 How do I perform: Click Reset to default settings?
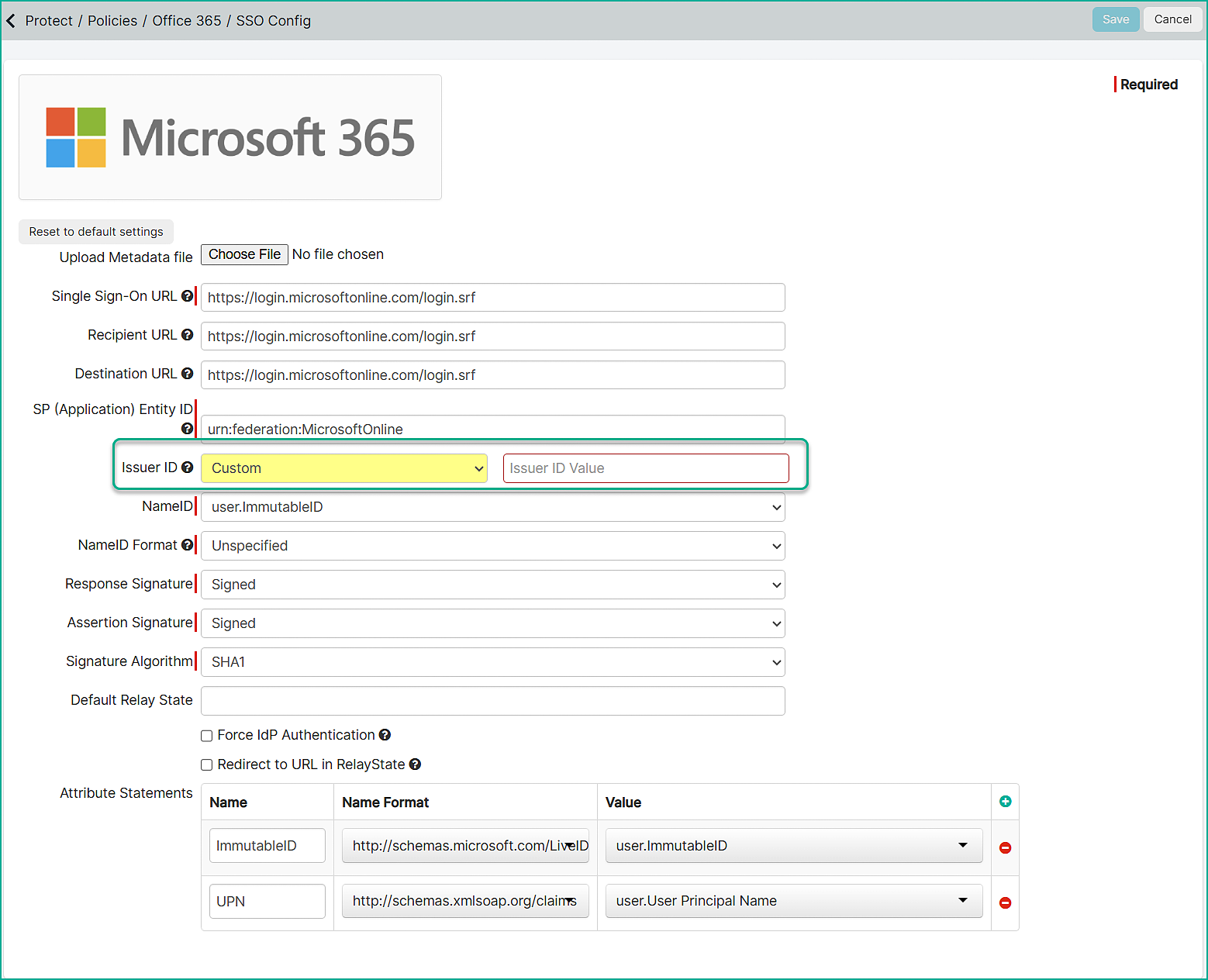tap(96, 232)
